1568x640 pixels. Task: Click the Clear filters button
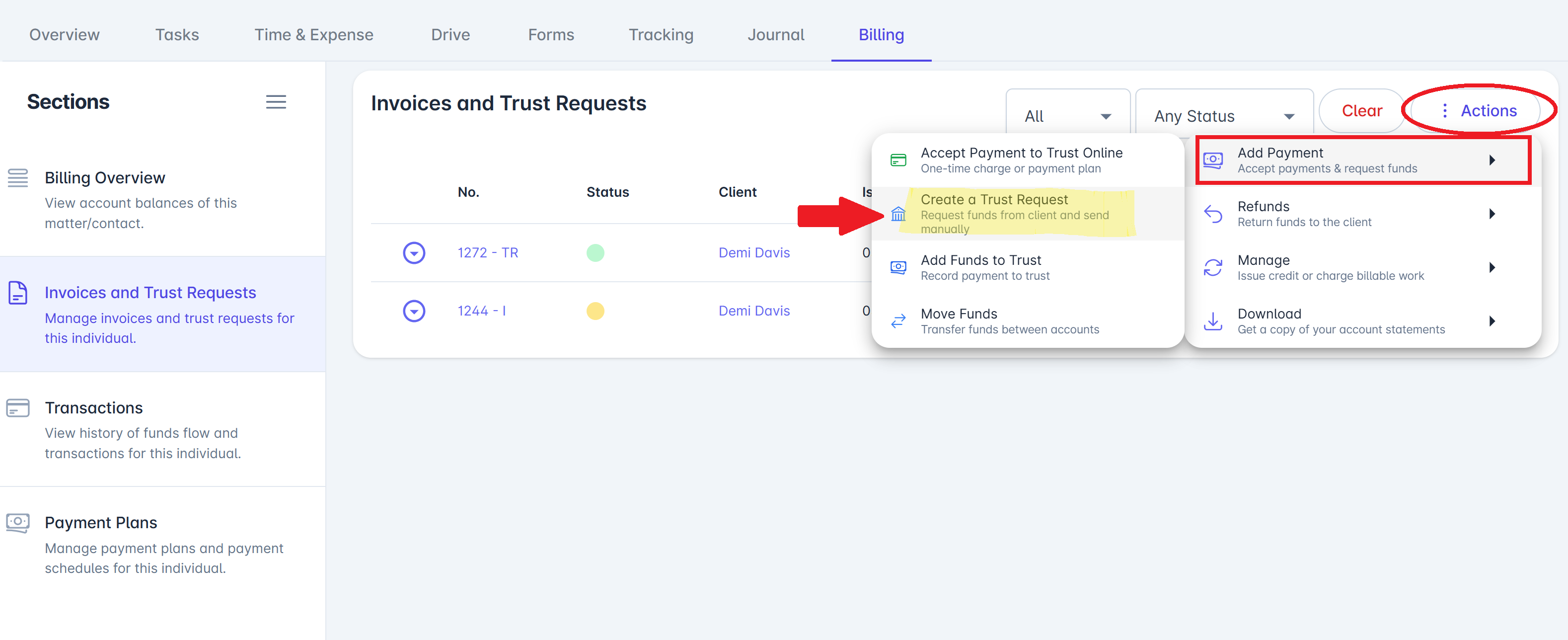1362,111
